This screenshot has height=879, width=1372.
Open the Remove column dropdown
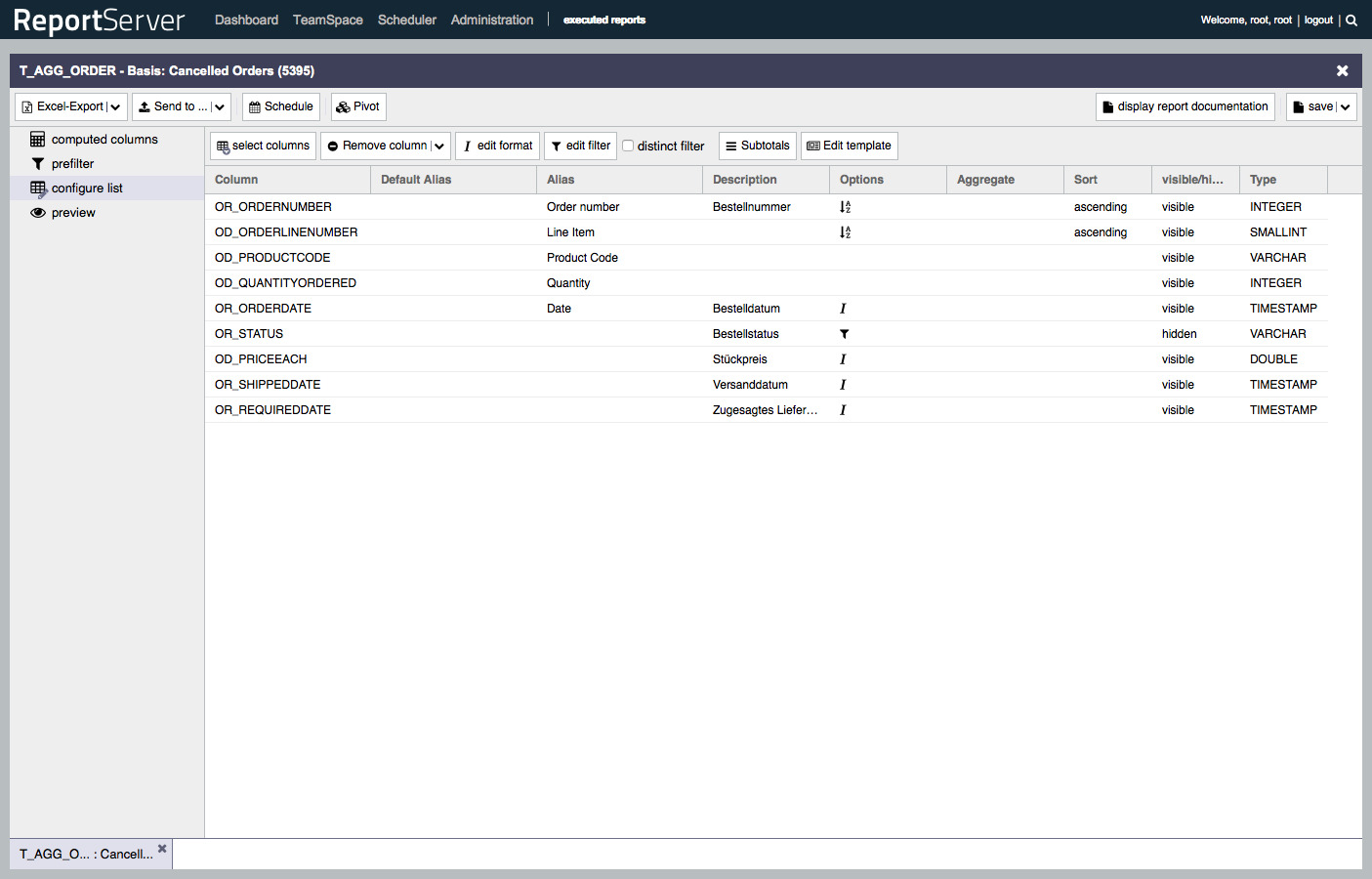pos(439,146)
